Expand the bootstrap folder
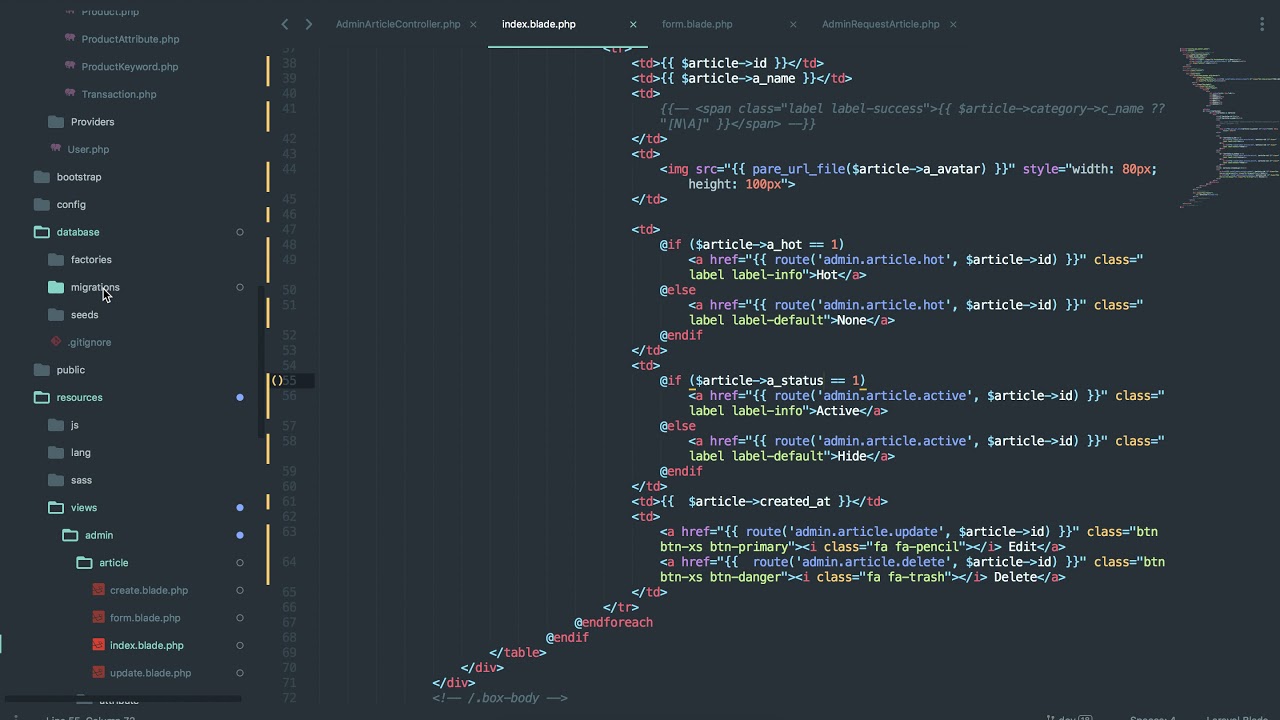1280x720 pixels. [x=79, y=177]
